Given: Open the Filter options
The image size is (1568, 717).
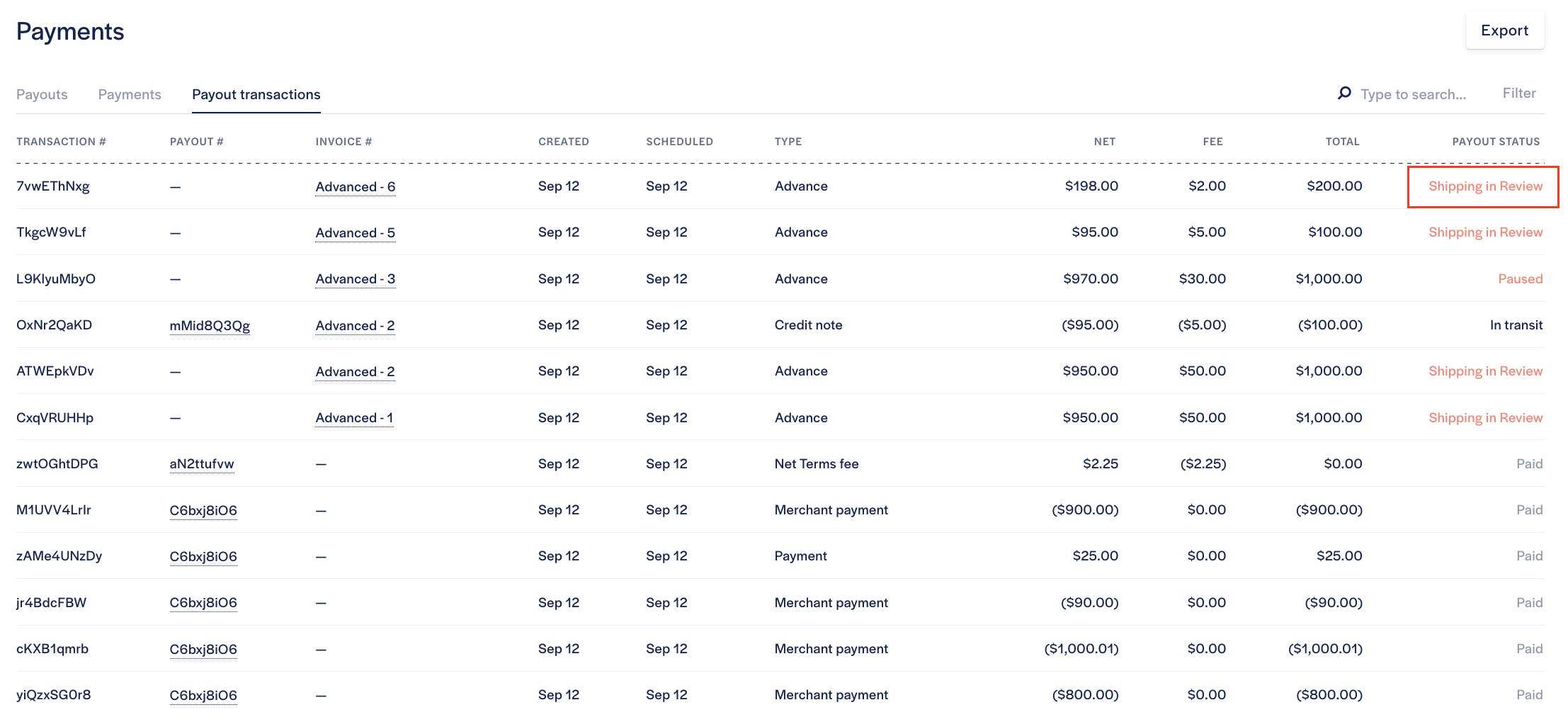Looking at the screenshot, I should tap(1518, 94).
